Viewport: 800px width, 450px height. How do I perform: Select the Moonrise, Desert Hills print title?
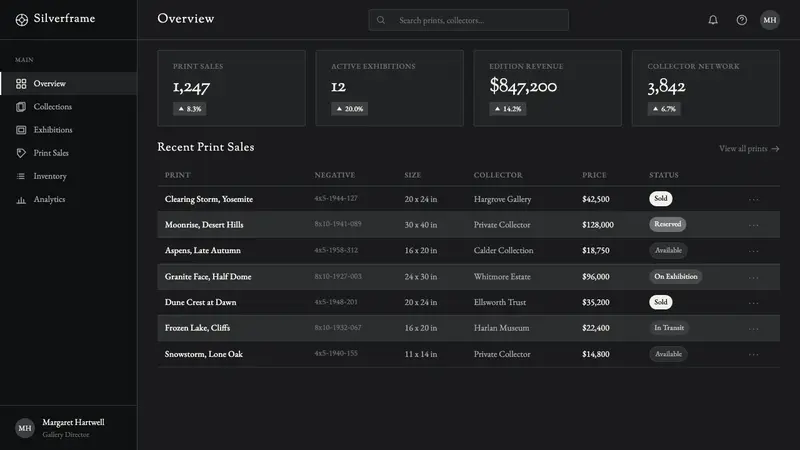[204, 224]
